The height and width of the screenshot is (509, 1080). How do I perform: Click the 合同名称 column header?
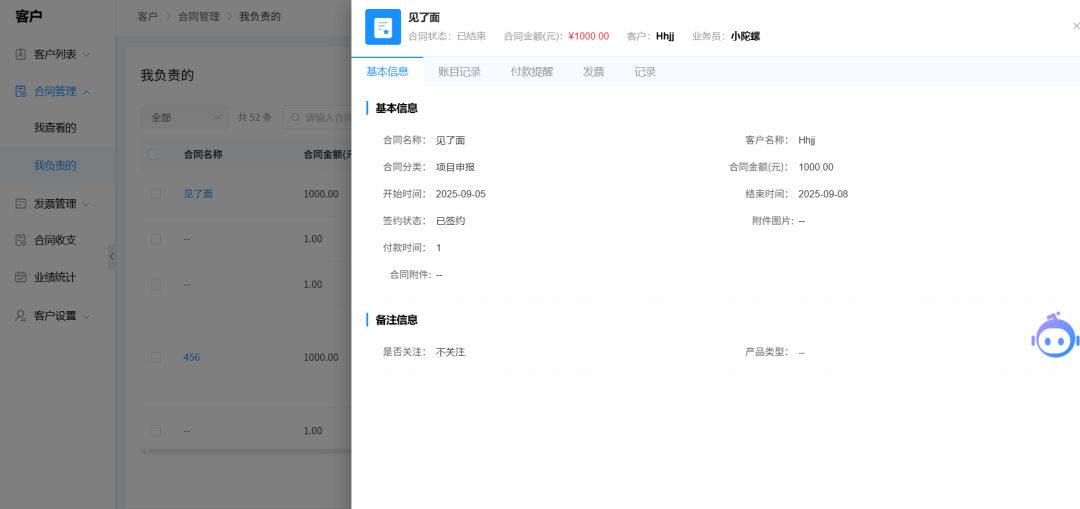click(202, 155)
